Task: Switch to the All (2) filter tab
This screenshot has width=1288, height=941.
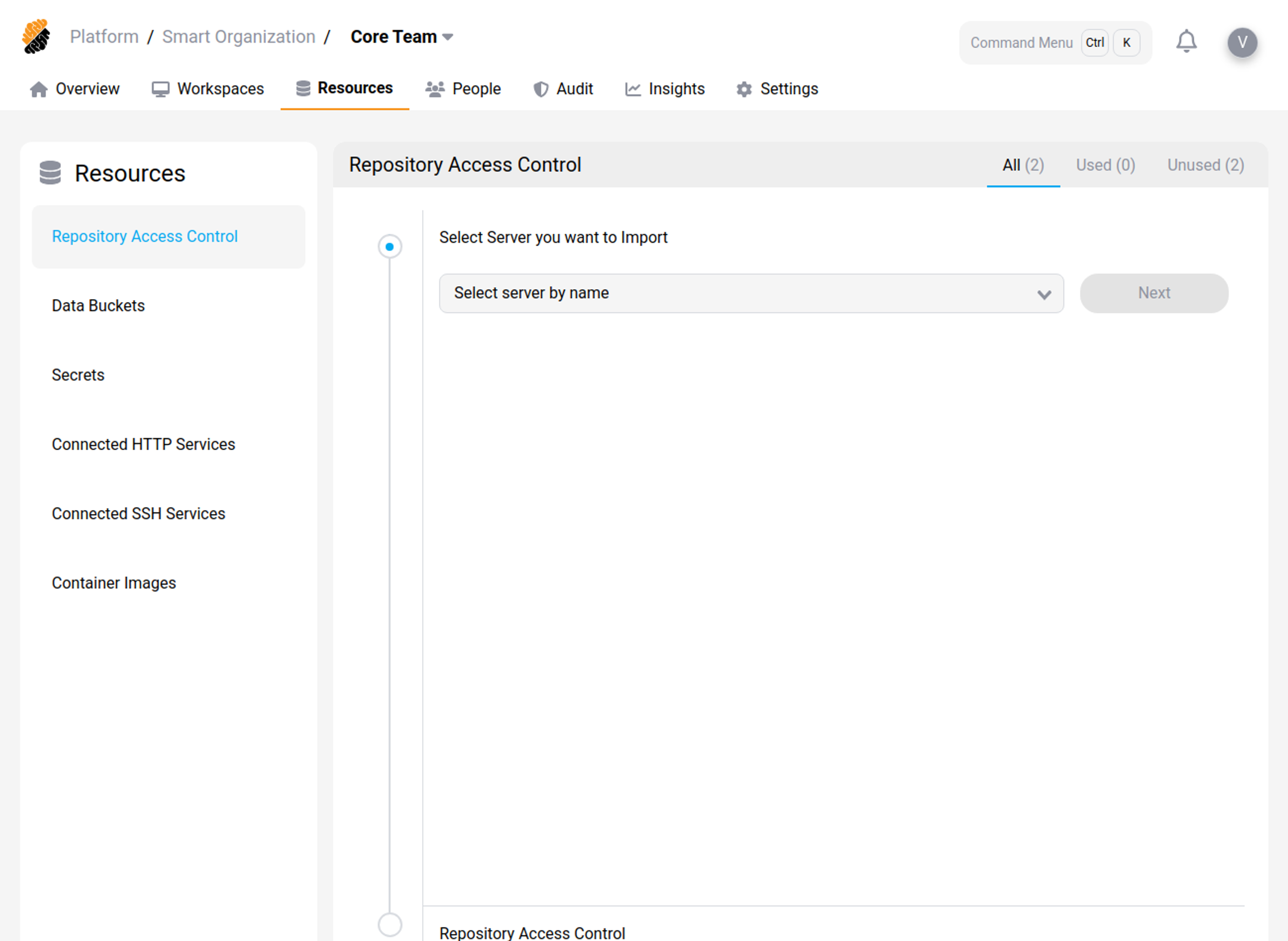Action: [x=1023, y=165]
